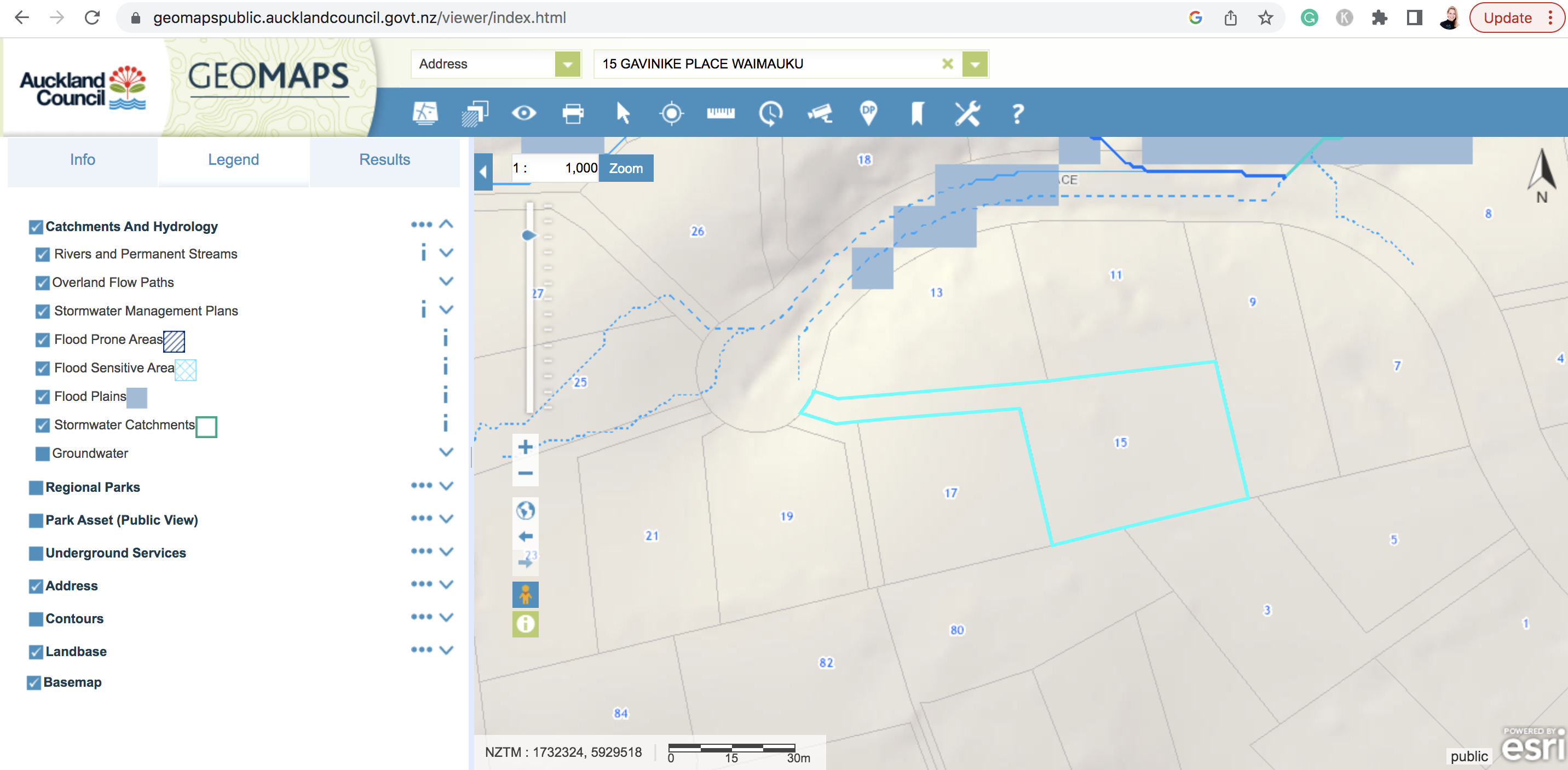
Task: Open Contours options three dots
Action: [x=421, y=617]
